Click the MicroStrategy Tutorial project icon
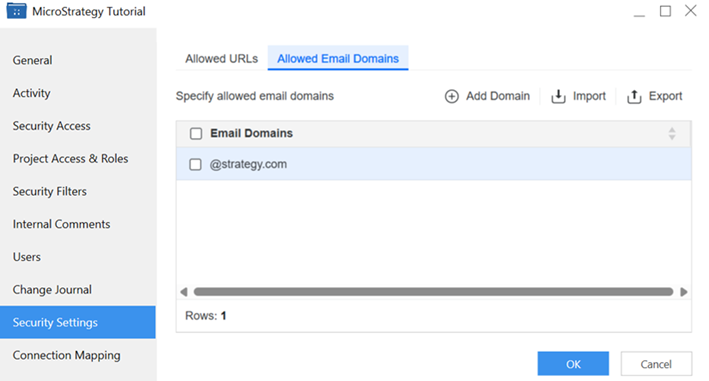Screen dimensions: 709x381 click(16, 11)
